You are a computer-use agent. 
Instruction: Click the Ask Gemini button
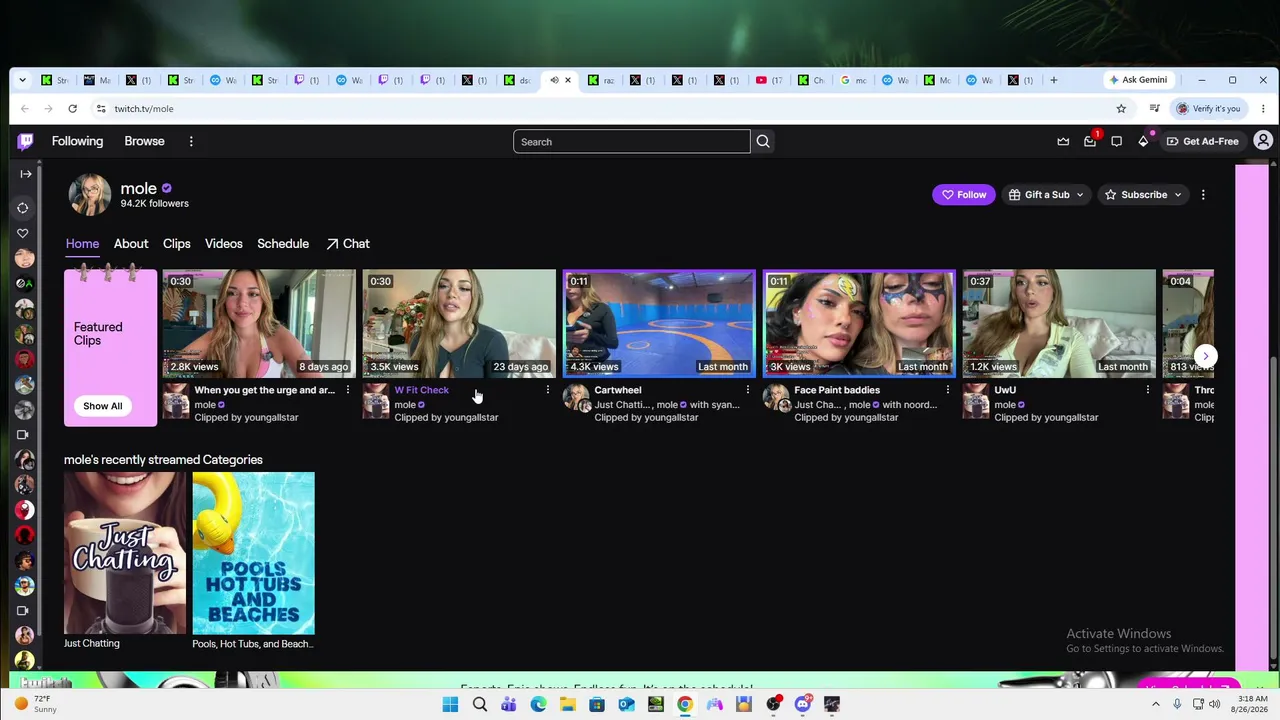1138,80
